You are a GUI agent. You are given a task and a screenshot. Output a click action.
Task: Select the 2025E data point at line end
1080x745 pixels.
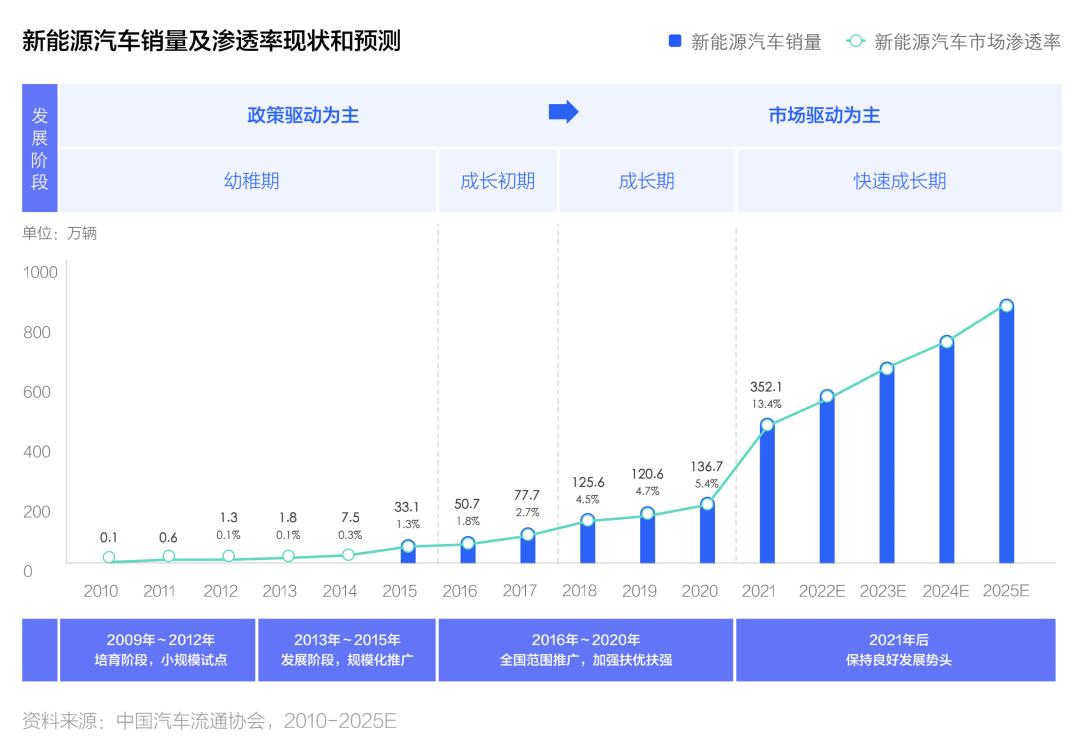pos(1006,306)
